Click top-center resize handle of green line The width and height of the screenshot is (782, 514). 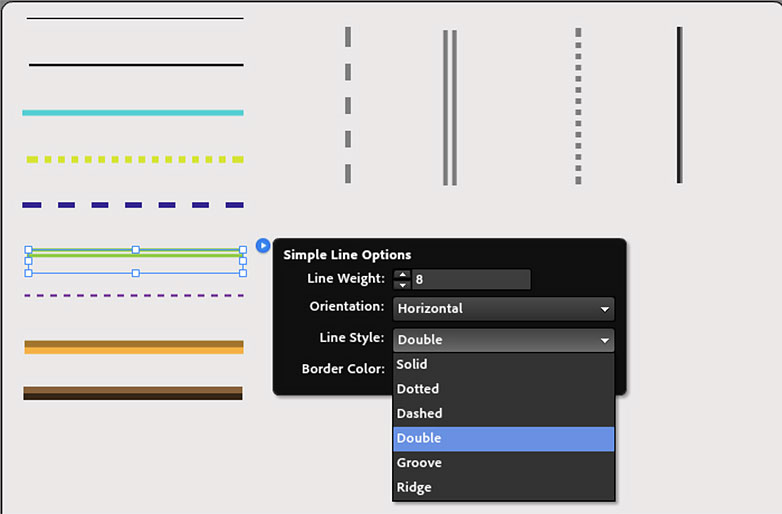tap(136, 249)
